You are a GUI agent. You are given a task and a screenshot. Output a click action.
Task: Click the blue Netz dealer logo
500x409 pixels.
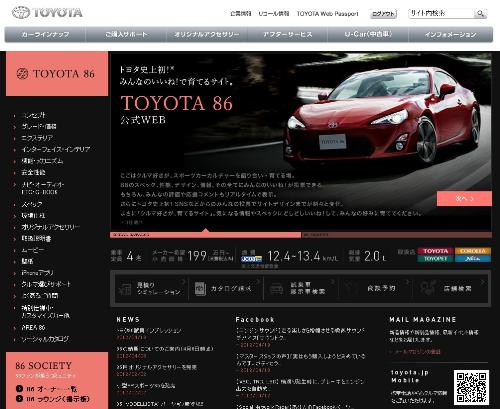click(473, 259)
